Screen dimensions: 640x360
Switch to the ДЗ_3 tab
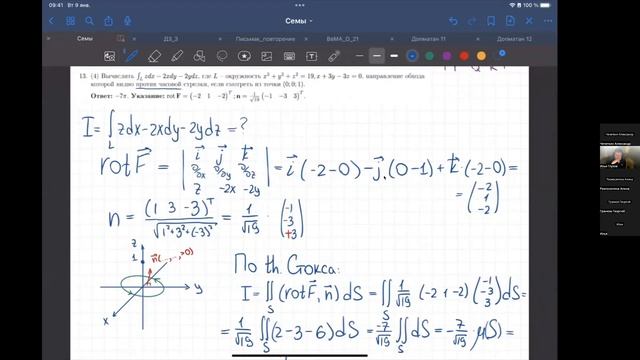[x=171, y=39]
